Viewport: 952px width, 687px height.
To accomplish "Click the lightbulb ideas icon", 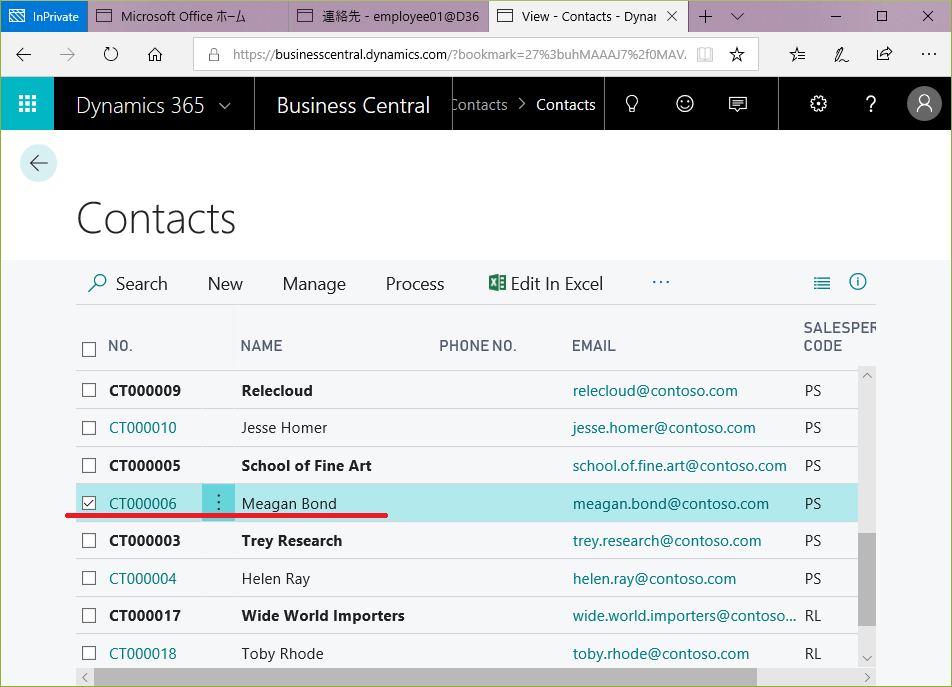I will point(631,104).
